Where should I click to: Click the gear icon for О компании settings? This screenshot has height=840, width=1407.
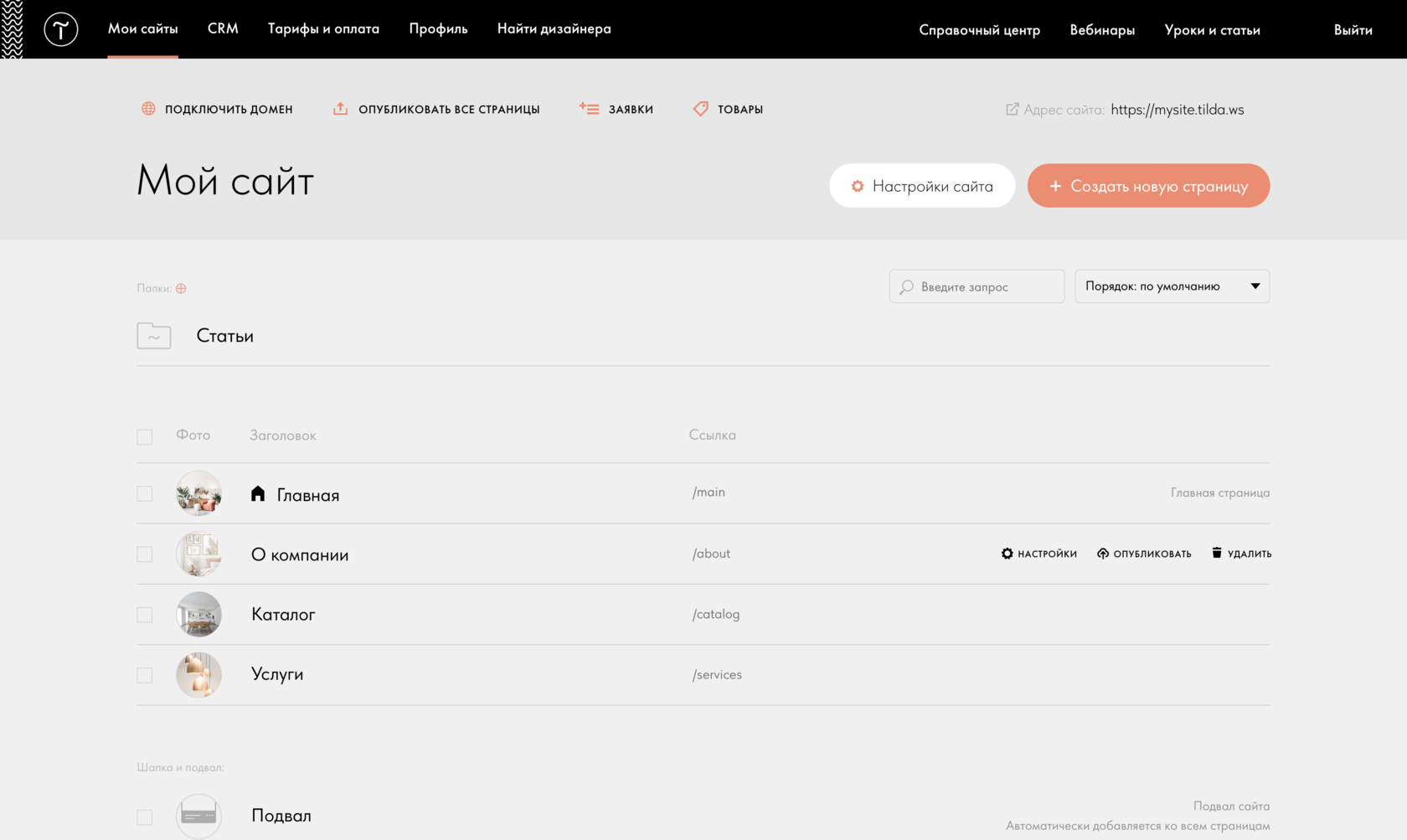[1007, 554]
